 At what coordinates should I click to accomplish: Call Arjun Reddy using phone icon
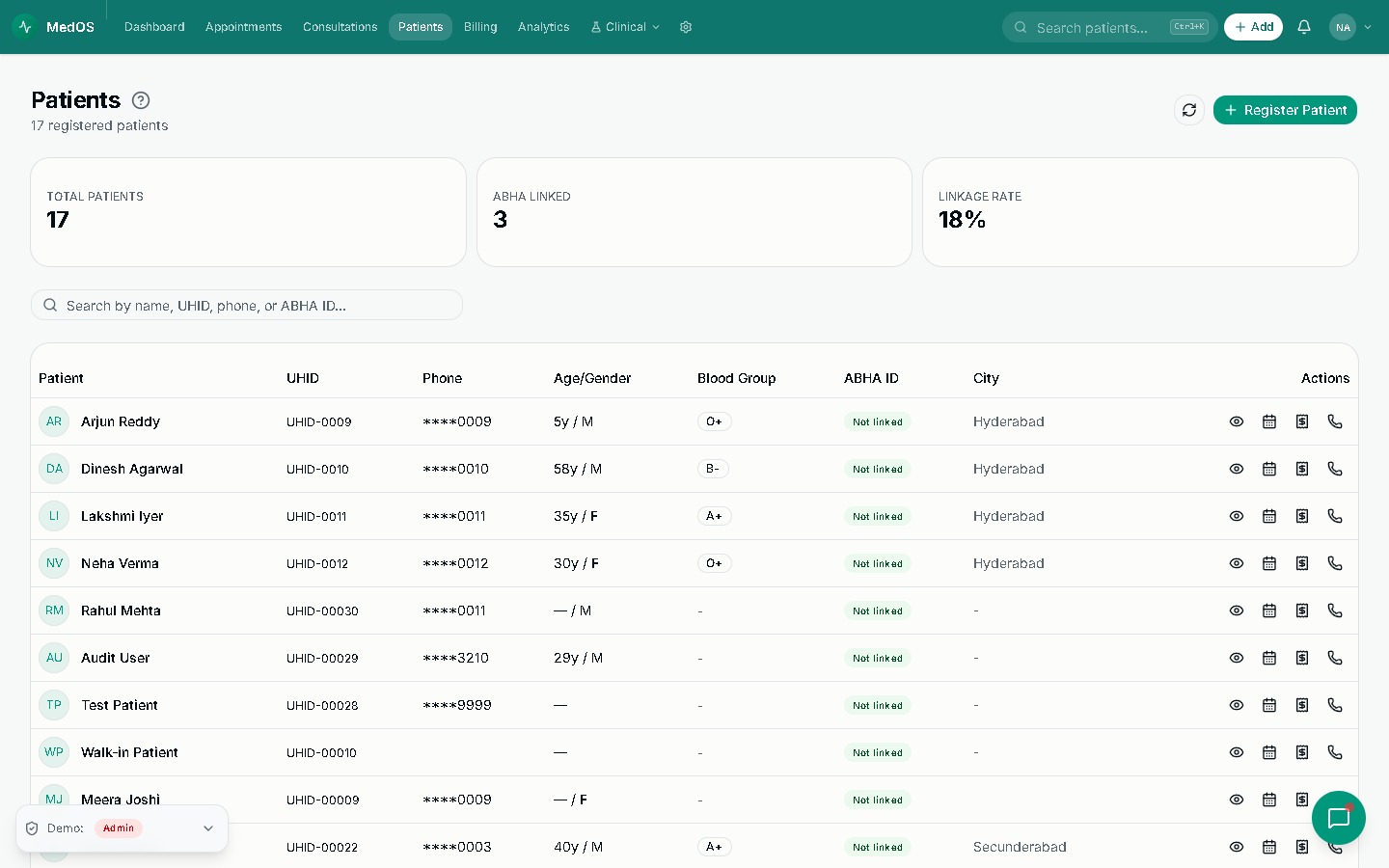coord(1335,421)
